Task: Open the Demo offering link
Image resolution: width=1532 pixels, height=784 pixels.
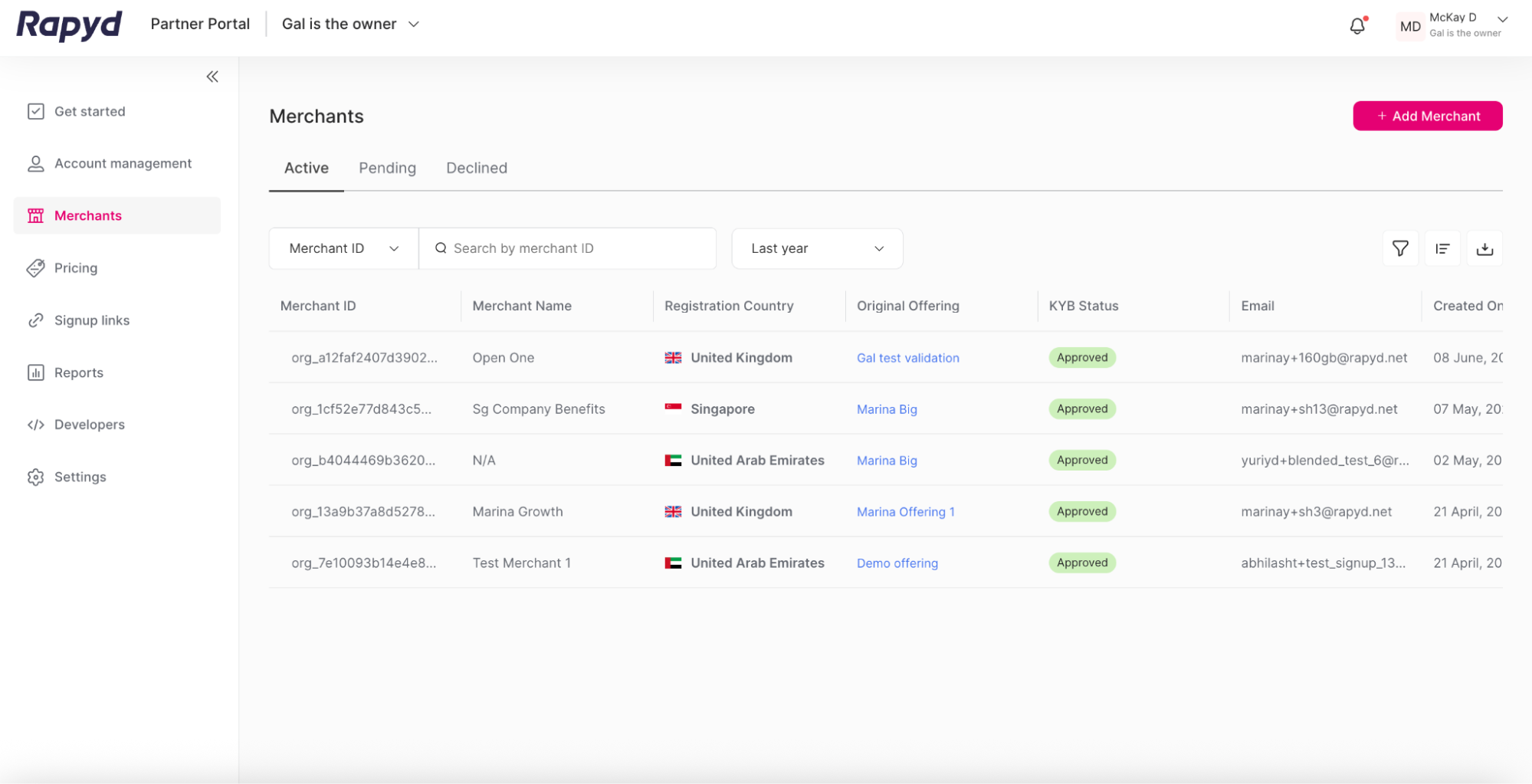Action: [x=897, y=563]
